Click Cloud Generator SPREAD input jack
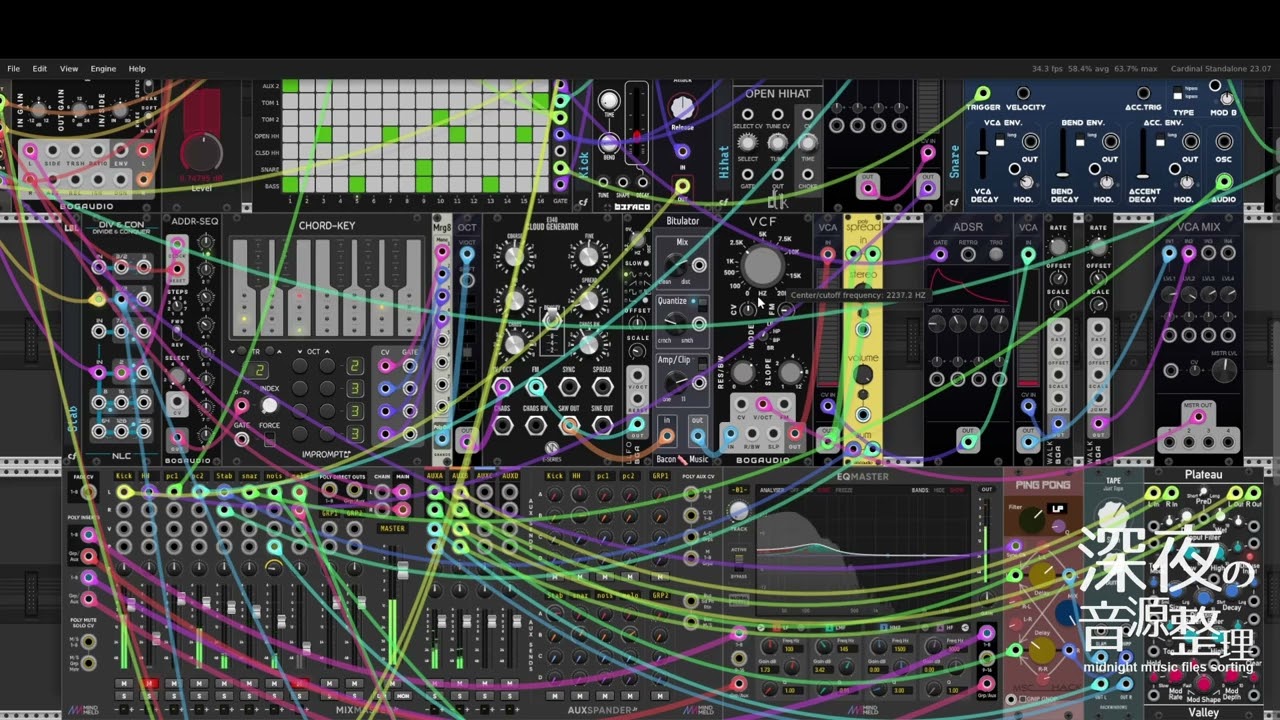The width and height of the screenshot is (1280, 720). [602, 386]
